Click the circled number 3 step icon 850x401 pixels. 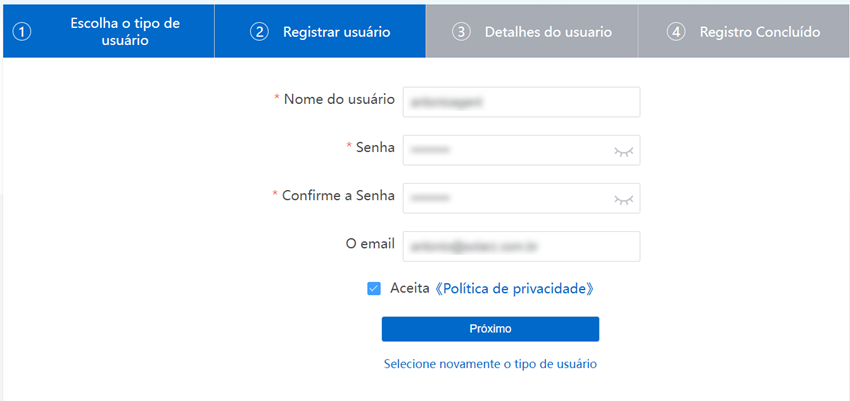click(x=461, y=31)
